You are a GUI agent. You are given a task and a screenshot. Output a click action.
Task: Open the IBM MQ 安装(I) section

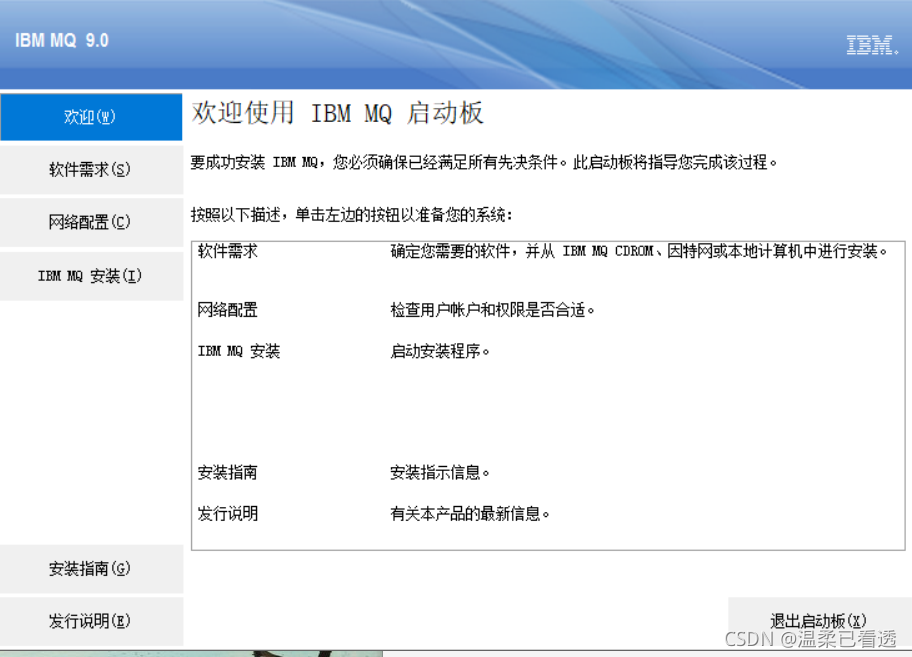point(91,276)
